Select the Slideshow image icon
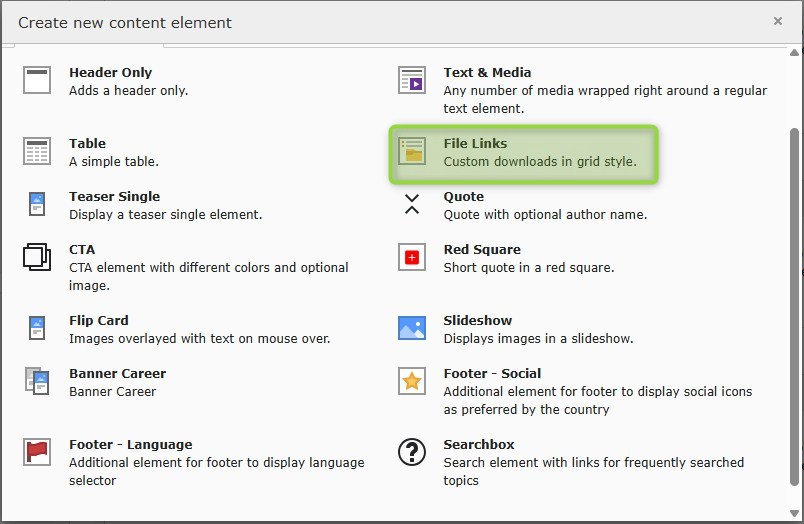The height and width of the screenshot is (524, 804). pyautogui.click(x=412, y=328)
